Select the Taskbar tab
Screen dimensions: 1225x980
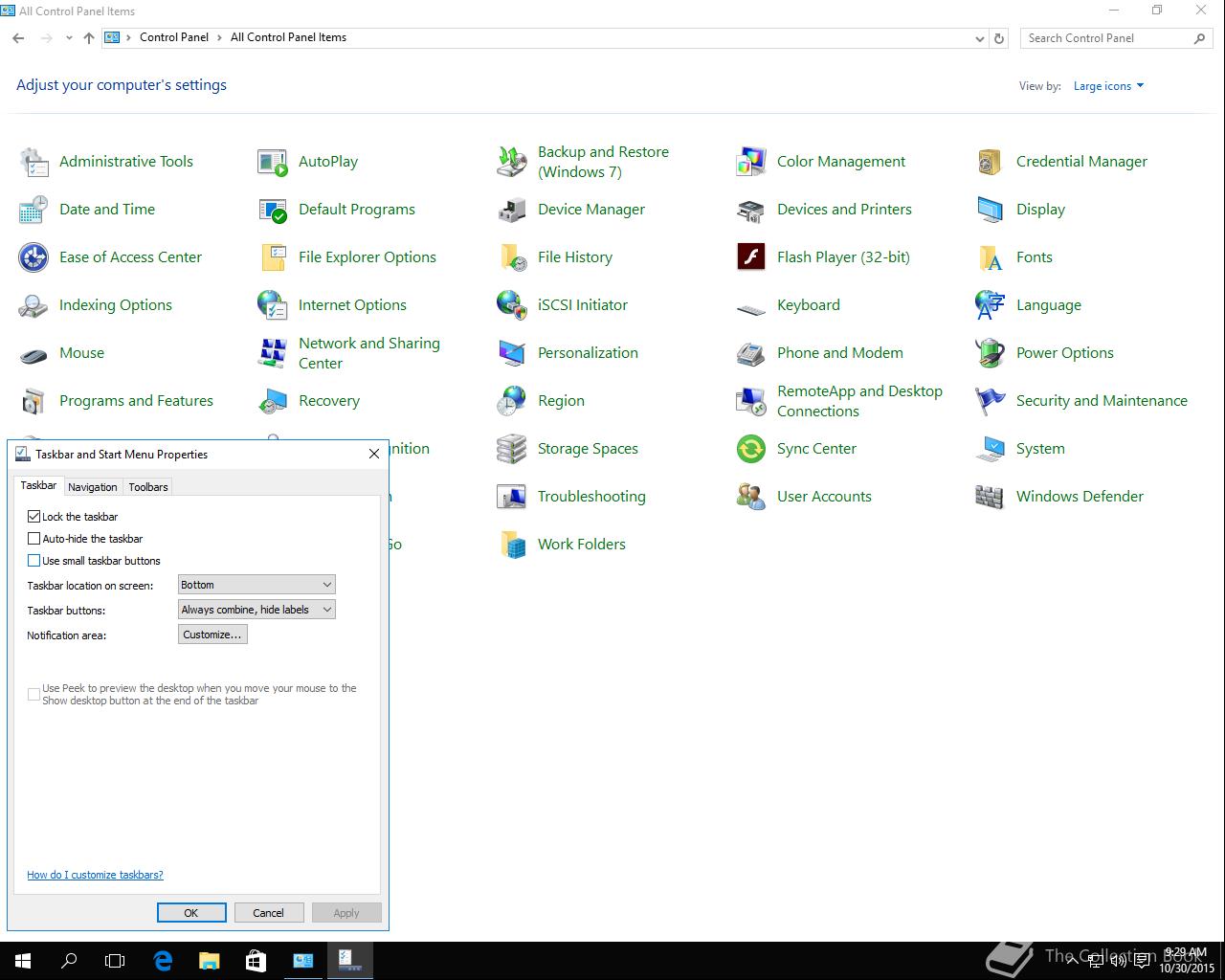point(39,485)
